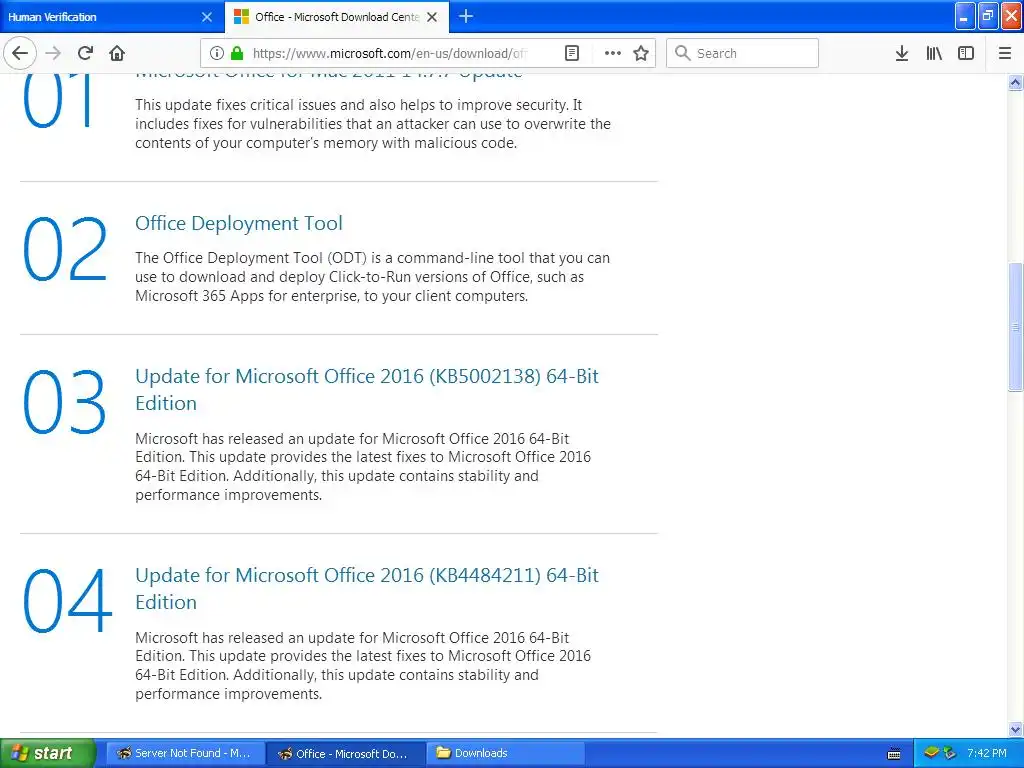Click the vertical scrollbar thumb
1024x768 pixels.
[1015, 327]
